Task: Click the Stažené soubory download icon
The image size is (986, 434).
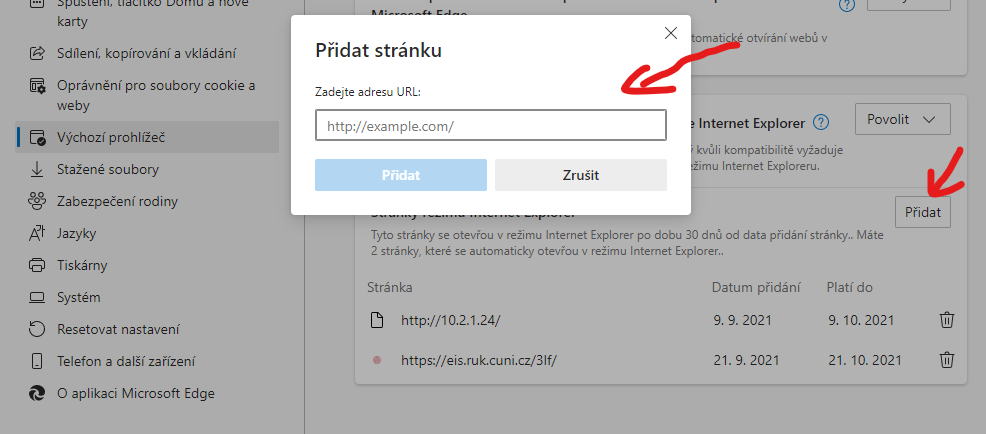Action: tap(37, 169)
